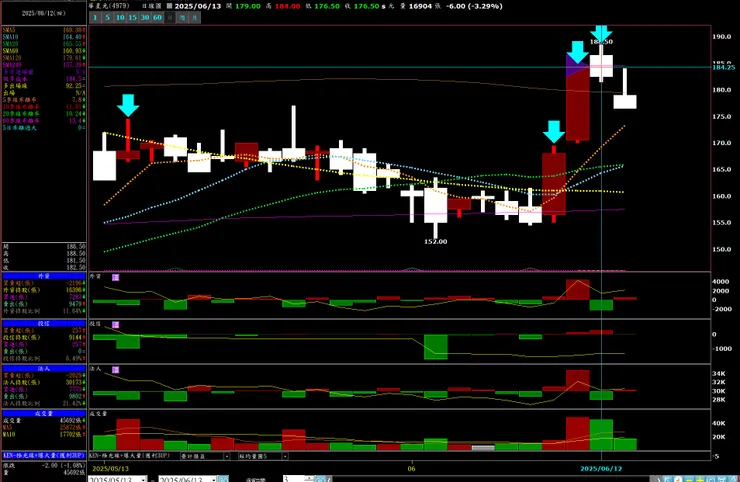Choose the 60-minute interval button
Screen dimensions: 740x482
click(x=157, y=17)
